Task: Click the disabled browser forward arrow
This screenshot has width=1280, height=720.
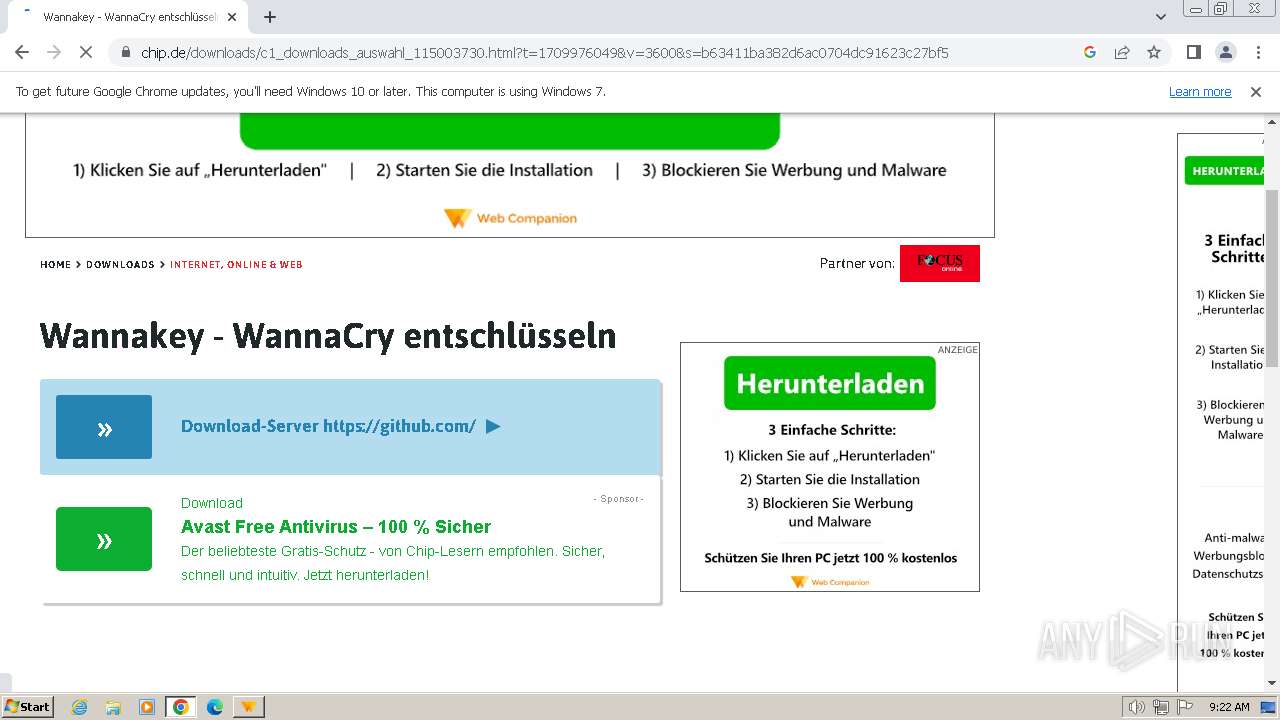Action: pos(54,52)
